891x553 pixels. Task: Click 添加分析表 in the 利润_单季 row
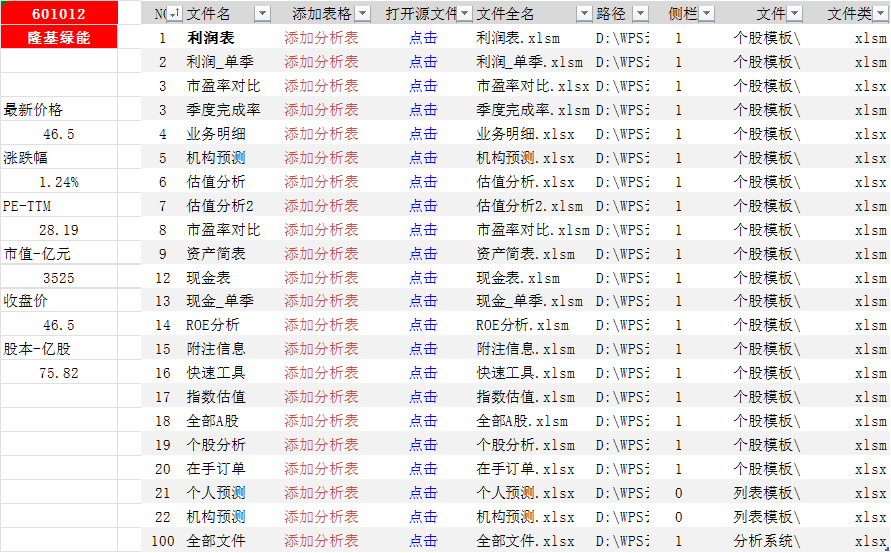pyautogui.click(x=321, y=62)
